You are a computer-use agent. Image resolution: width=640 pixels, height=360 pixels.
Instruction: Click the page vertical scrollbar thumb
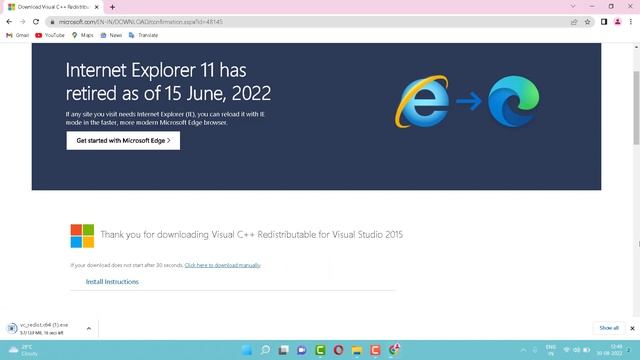[x=636, y=108]
